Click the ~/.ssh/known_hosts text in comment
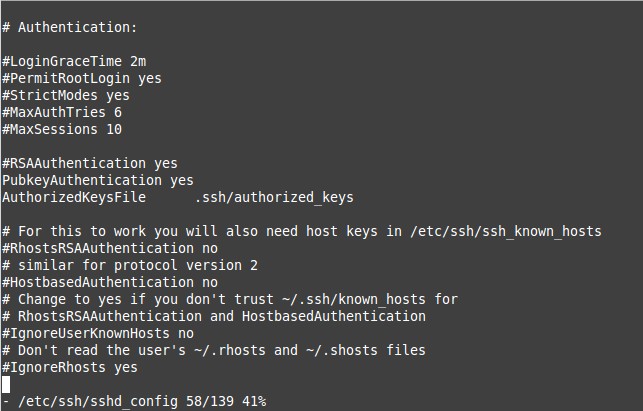643x411 pixels. tap(354, 299)
